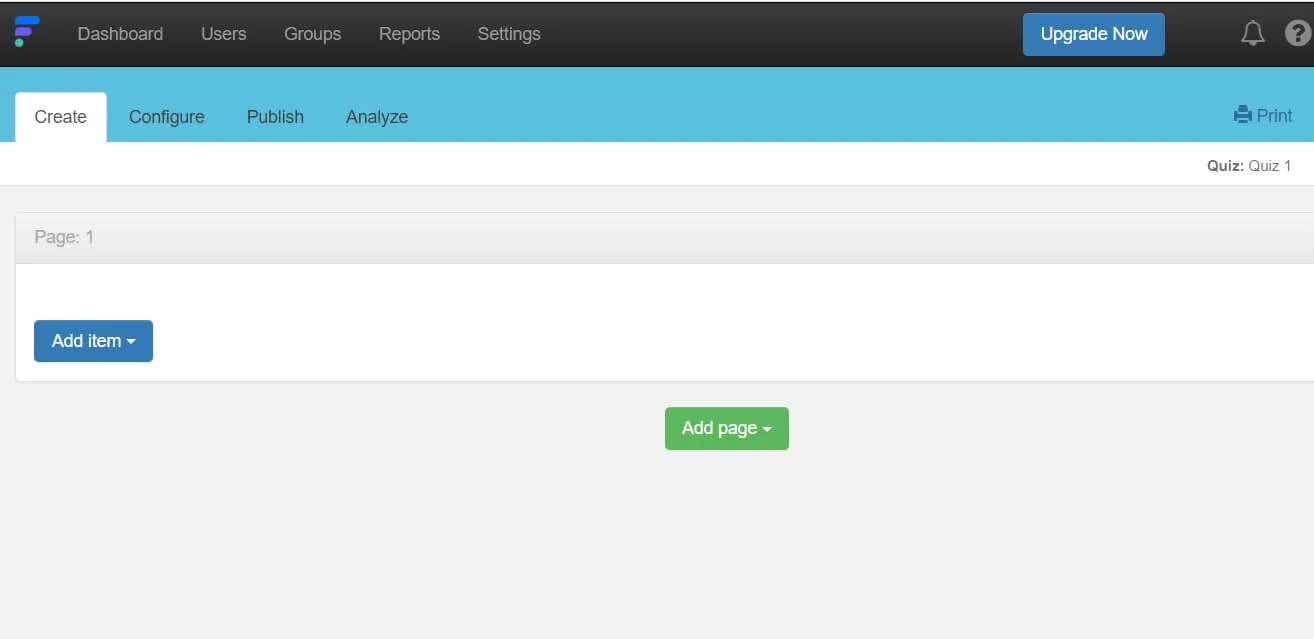The width and height of the screenshot is (1314, 639).
Task: Select the Create tab
Action: click(60, 117)
